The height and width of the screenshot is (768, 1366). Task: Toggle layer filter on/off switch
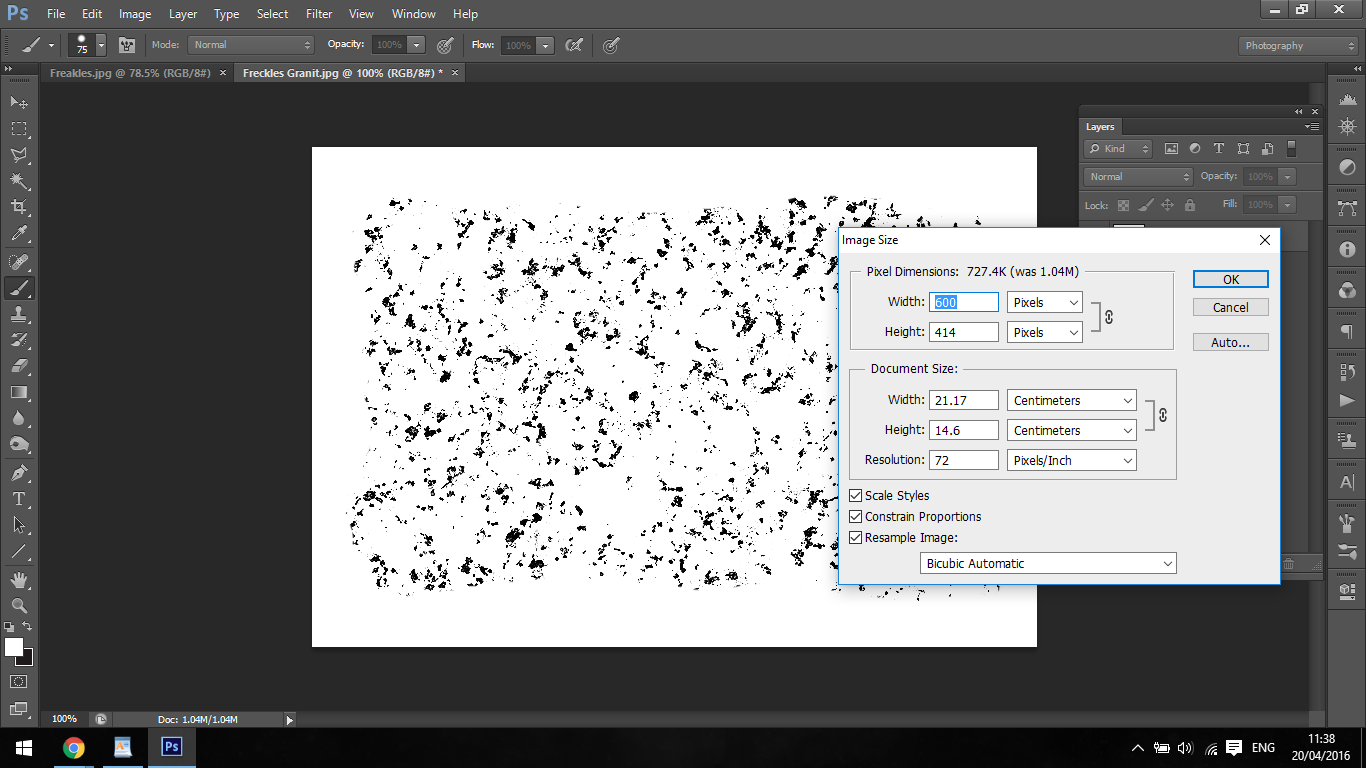click(1291, 149)
